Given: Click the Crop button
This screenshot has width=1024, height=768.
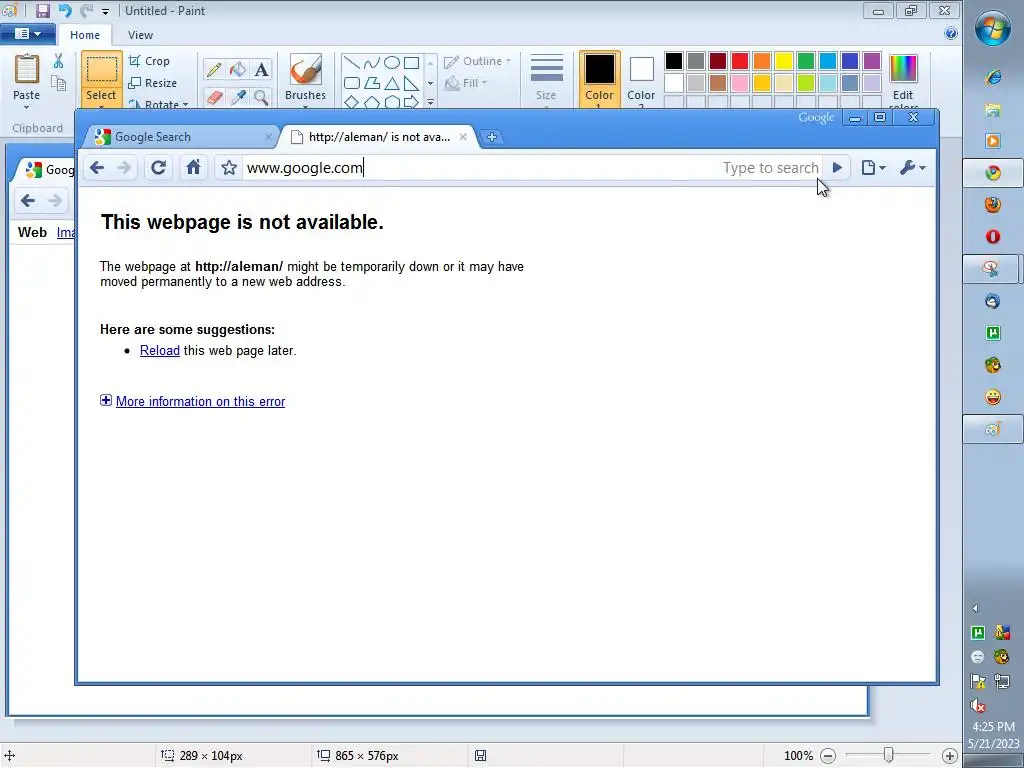Looking at the screenshot, I should [150, 61].
